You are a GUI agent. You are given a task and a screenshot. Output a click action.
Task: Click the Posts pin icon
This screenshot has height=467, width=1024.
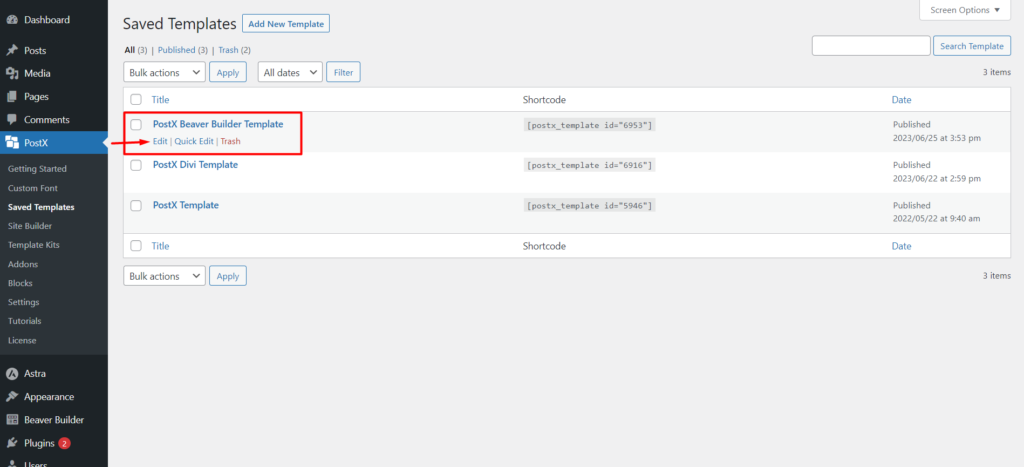[x=12, y=50]
